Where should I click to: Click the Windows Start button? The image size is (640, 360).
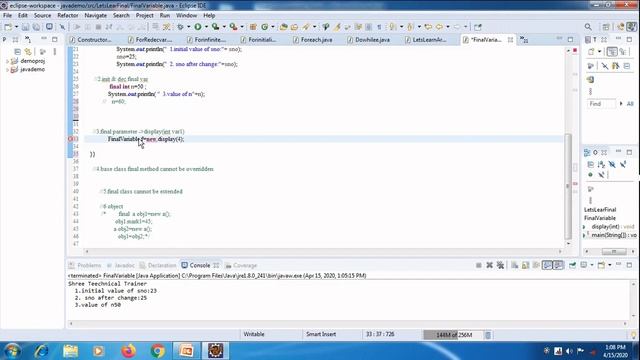(12, 351)
